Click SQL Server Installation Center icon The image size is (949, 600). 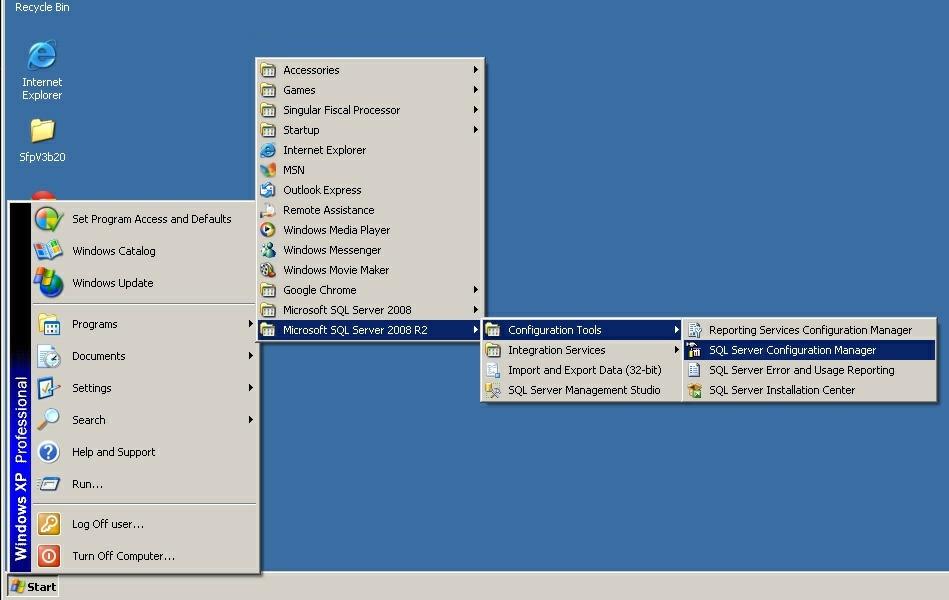point(694,390)
